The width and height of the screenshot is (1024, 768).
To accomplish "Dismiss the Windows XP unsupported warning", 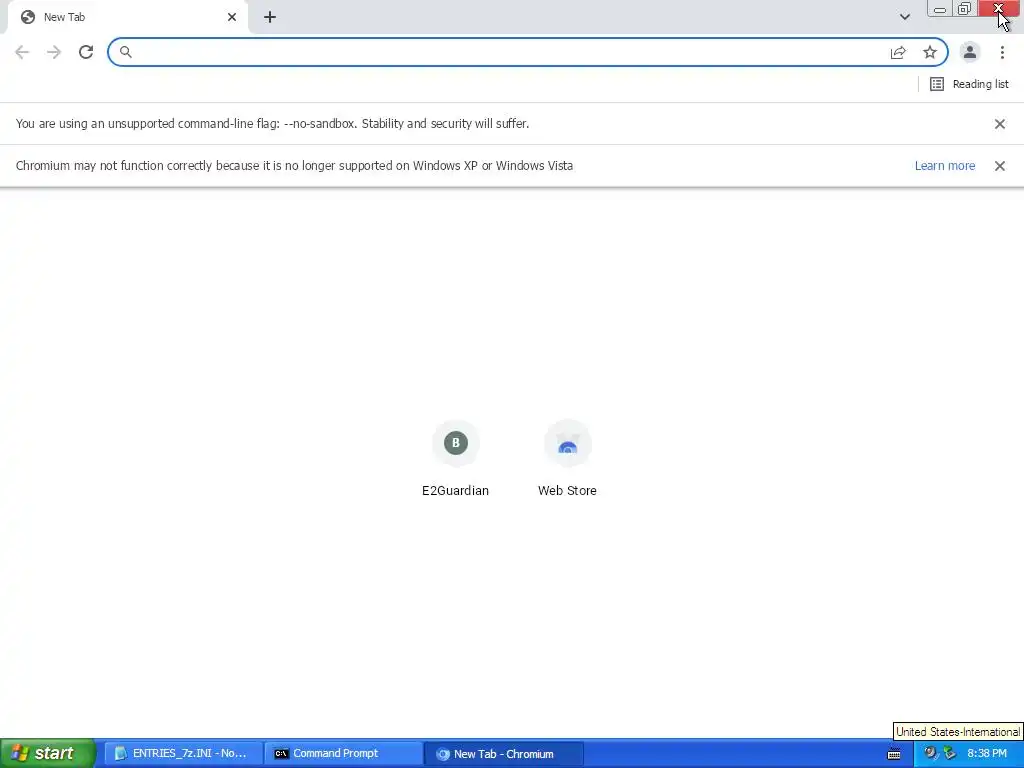I will tap(999, 166).
